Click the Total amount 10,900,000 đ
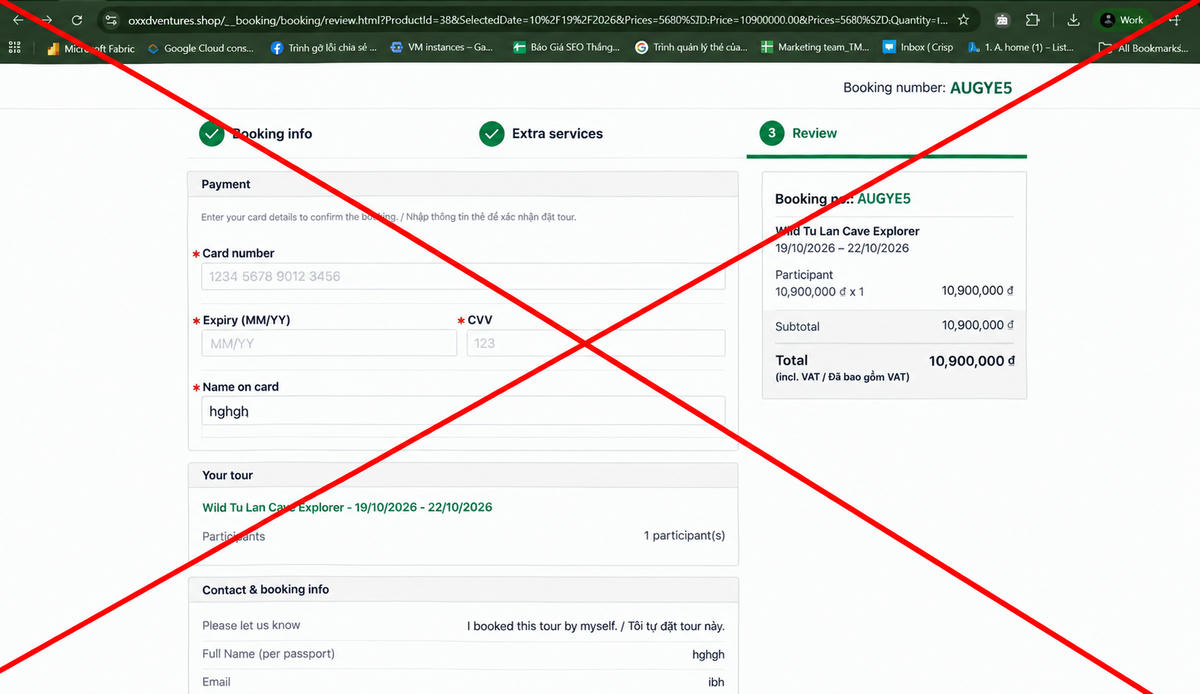The height and width of the screenshot is (694, 1200). pos(972,361)
